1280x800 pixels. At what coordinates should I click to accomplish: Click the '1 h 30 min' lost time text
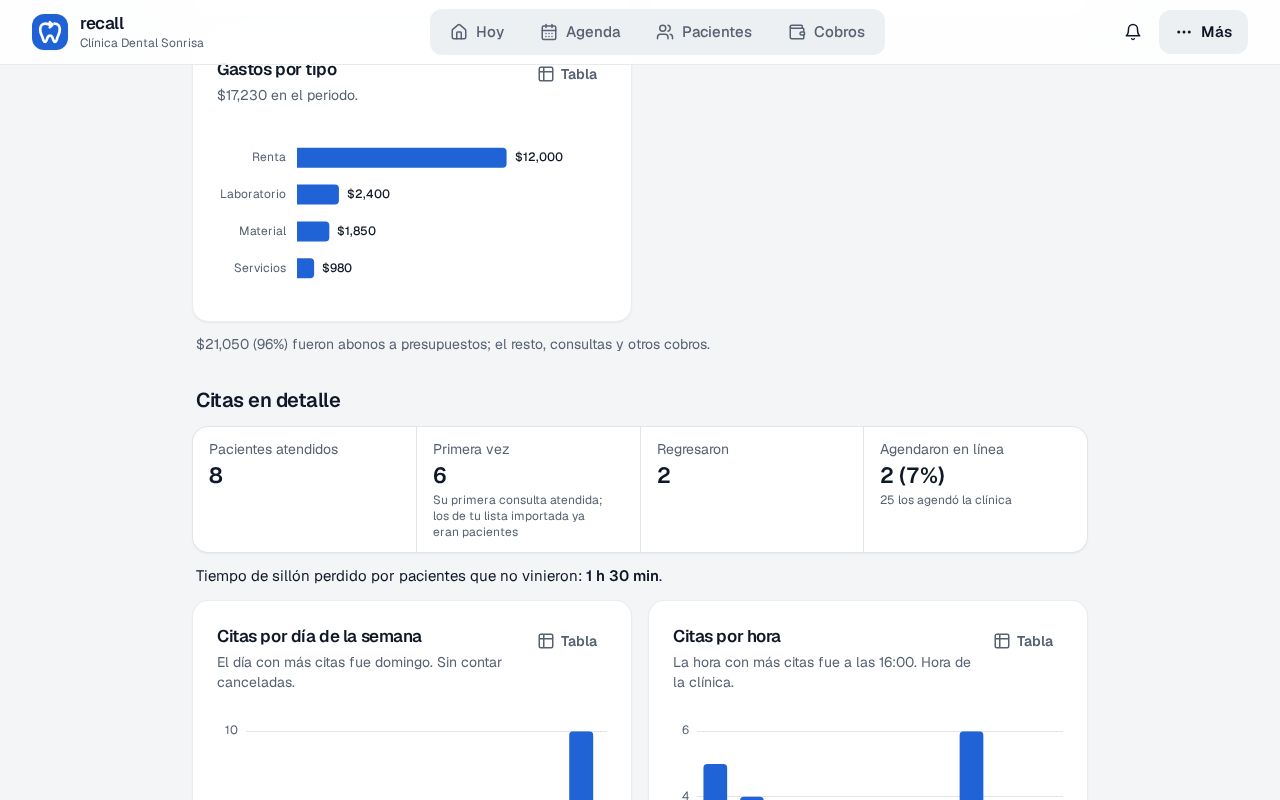click(x=622, y=576)
